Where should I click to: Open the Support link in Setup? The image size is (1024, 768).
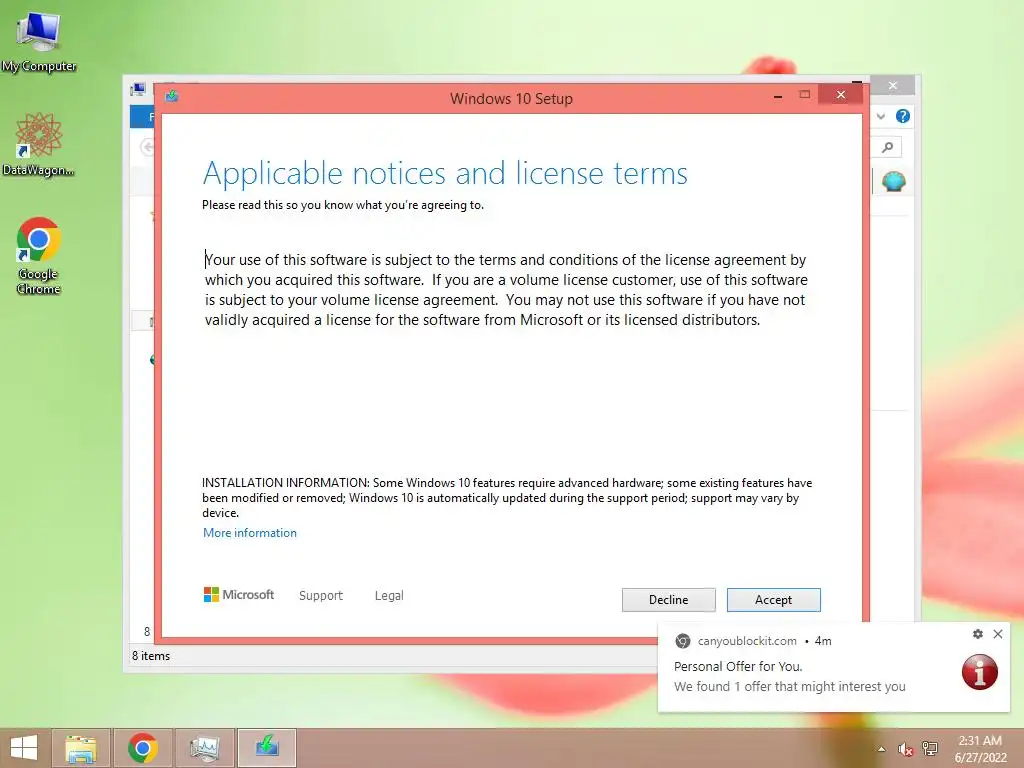pyautogui.click(x=321, y=596)
